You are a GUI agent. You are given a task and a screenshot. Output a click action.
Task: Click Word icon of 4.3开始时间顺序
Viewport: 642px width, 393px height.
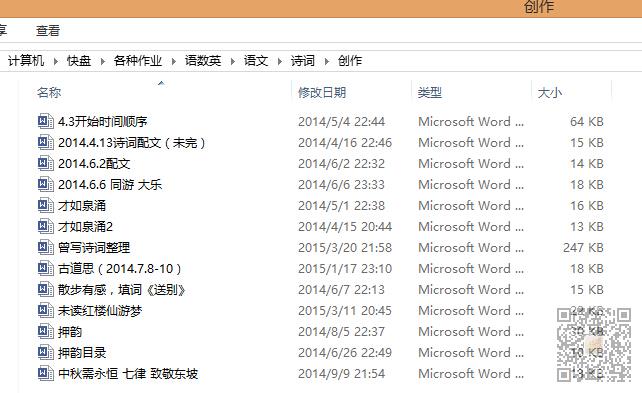pos(45,121)
